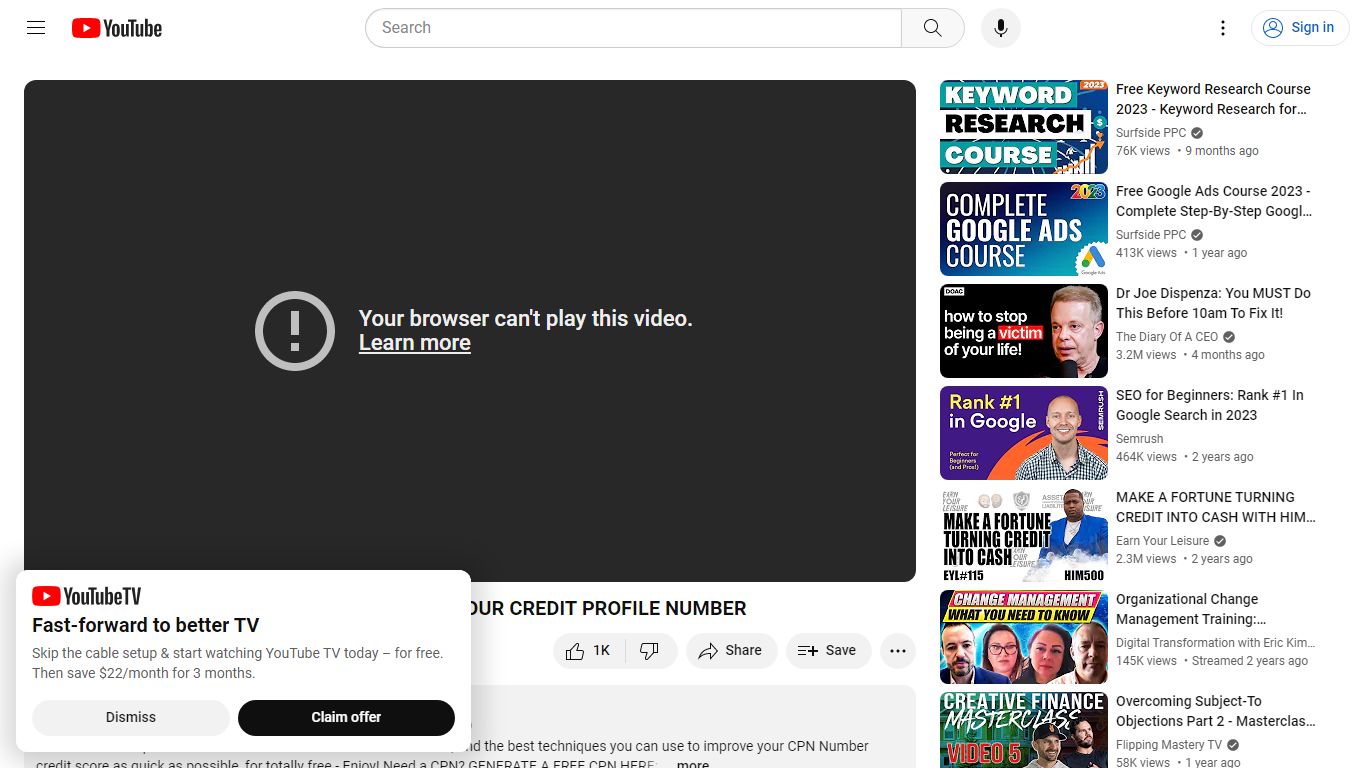
Task: Open more actions ellipsis under video
Action: pyautogui.click(x=898, y=651)
